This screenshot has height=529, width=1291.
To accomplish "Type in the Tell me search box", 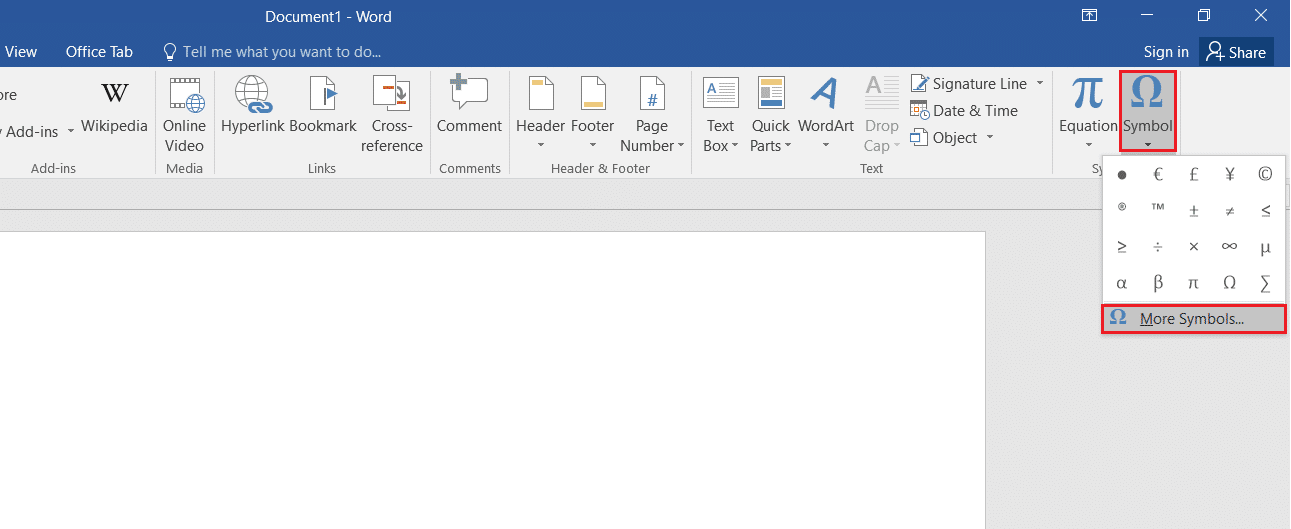I will click(x=281, y=52).
